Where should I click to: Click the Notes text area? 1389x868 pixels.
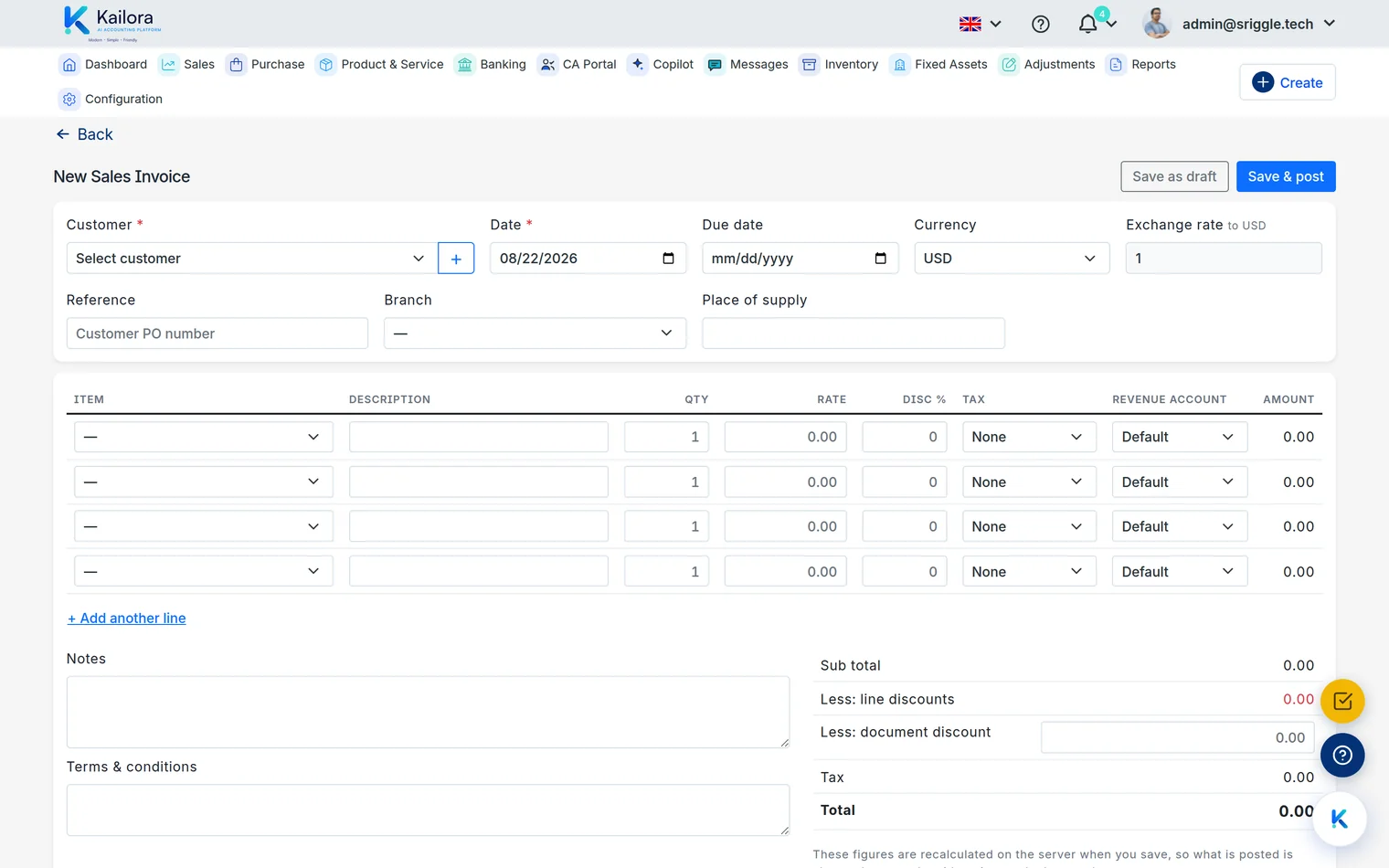428,712
